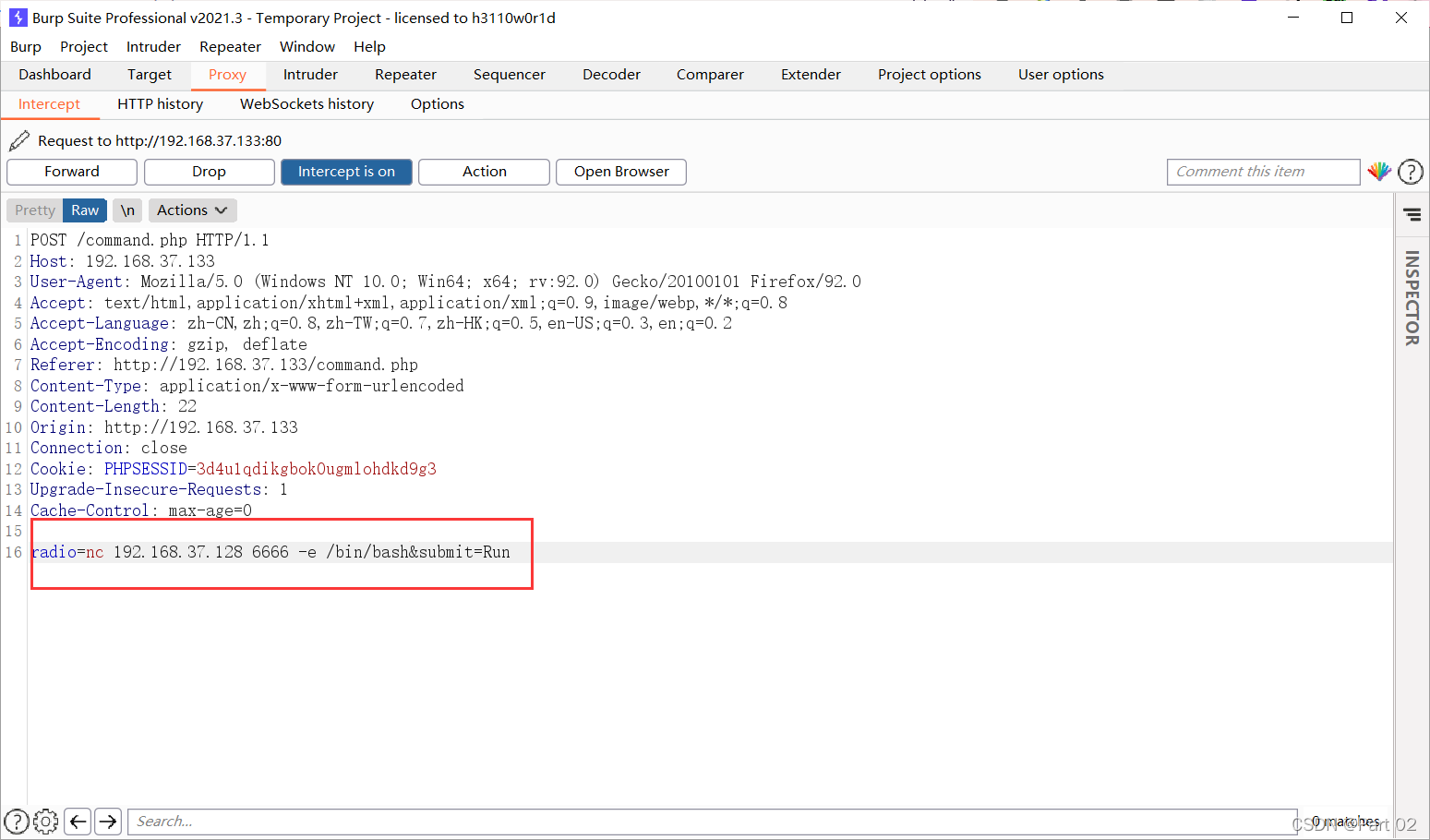Screen dimensions: 1430x840
Task: Open the Decoder tab
Action: (611, 75)
